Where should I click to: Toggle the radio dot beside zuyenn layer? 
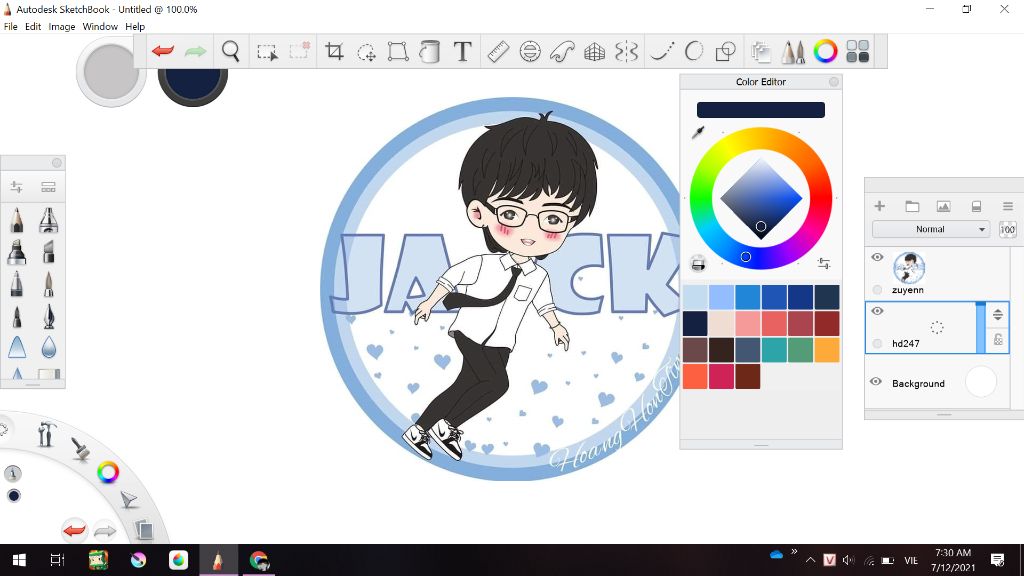877,289
